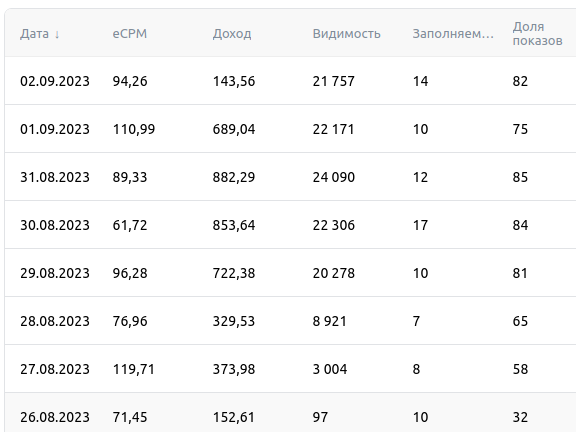Select the 28.08.2023 row
576x432 pixels.
290,321
